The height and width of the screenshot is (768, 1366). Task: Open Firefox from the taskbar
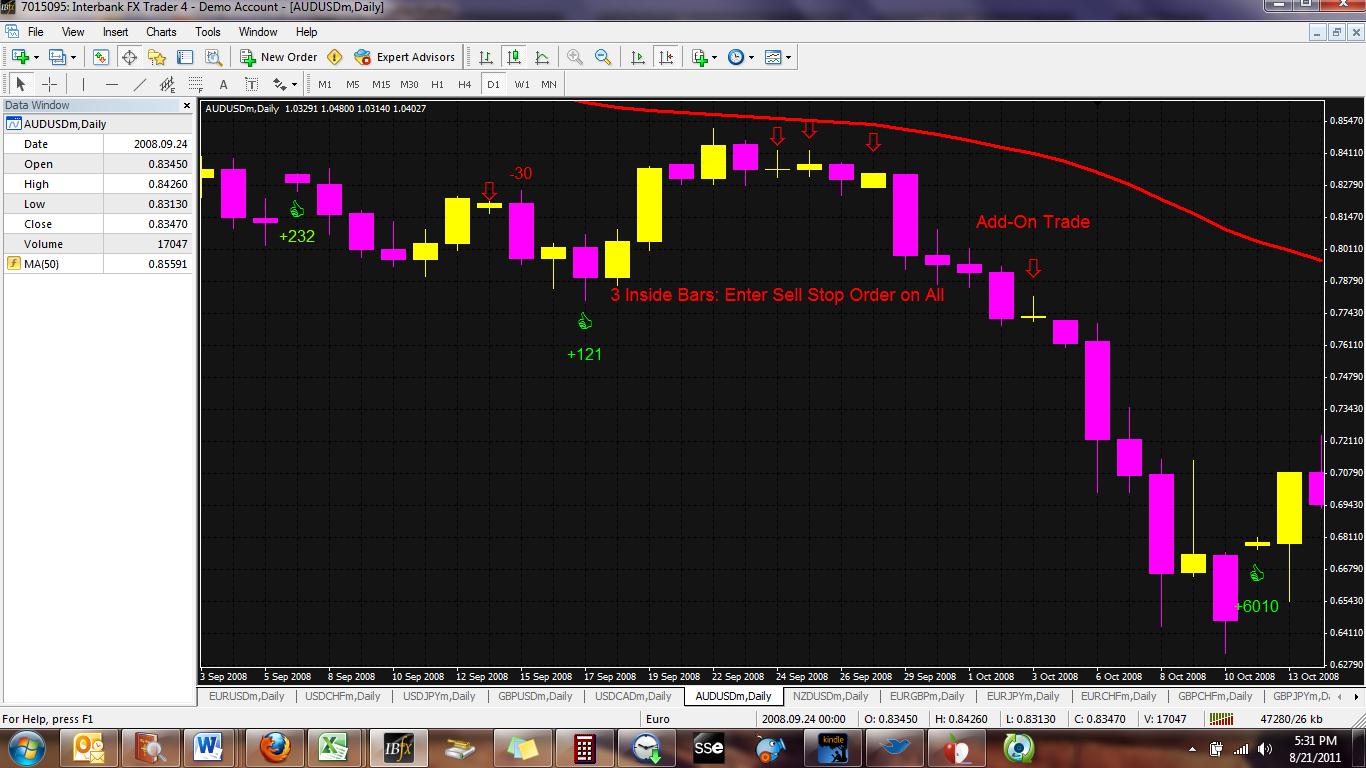[273, 748]
